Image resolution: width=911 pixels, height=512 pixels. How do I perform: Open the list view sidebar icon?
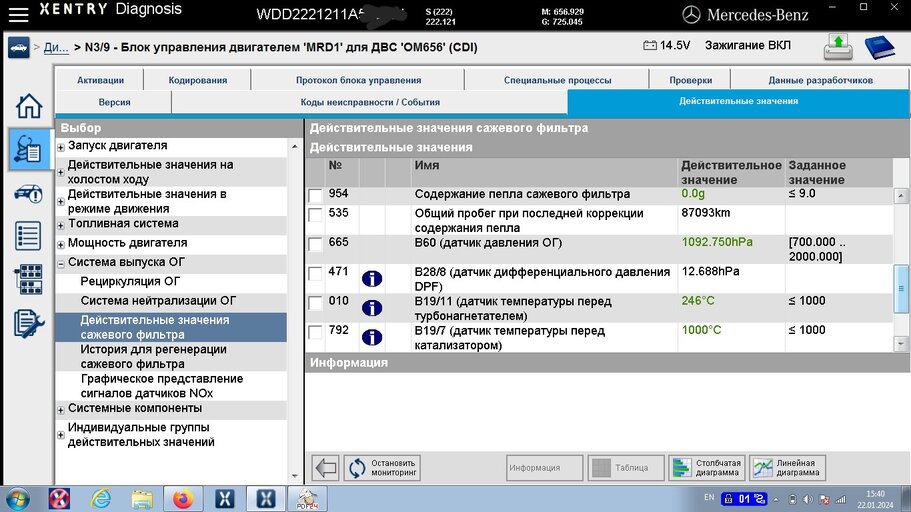(x=28, y=236)
